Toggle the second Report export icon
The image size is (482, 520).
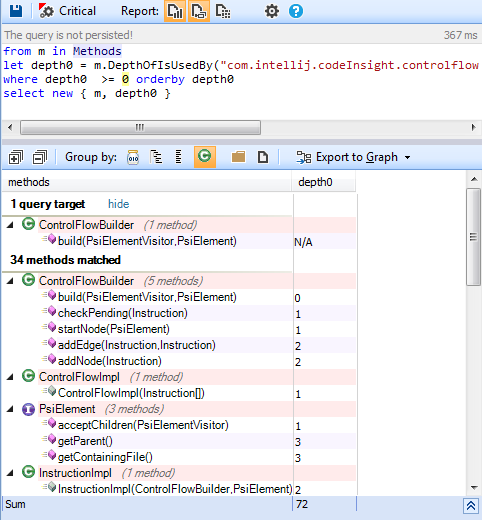tap(199, 11)
